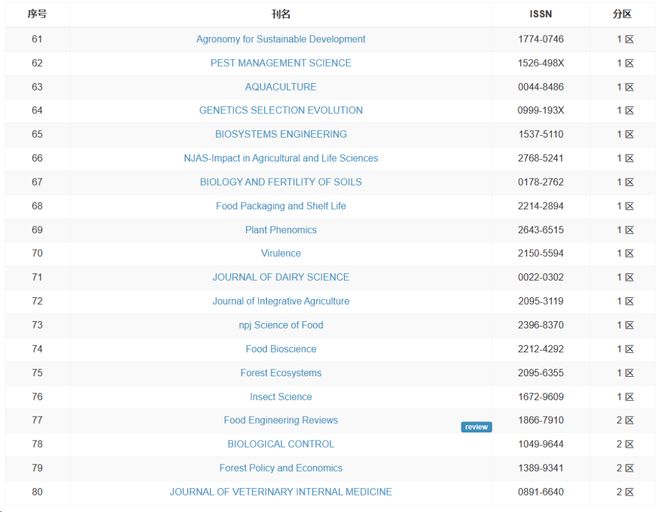Open Agronomy for Sustainable Development journal link
The height and width of the screenshot is (512, 660).
[280, 39]
